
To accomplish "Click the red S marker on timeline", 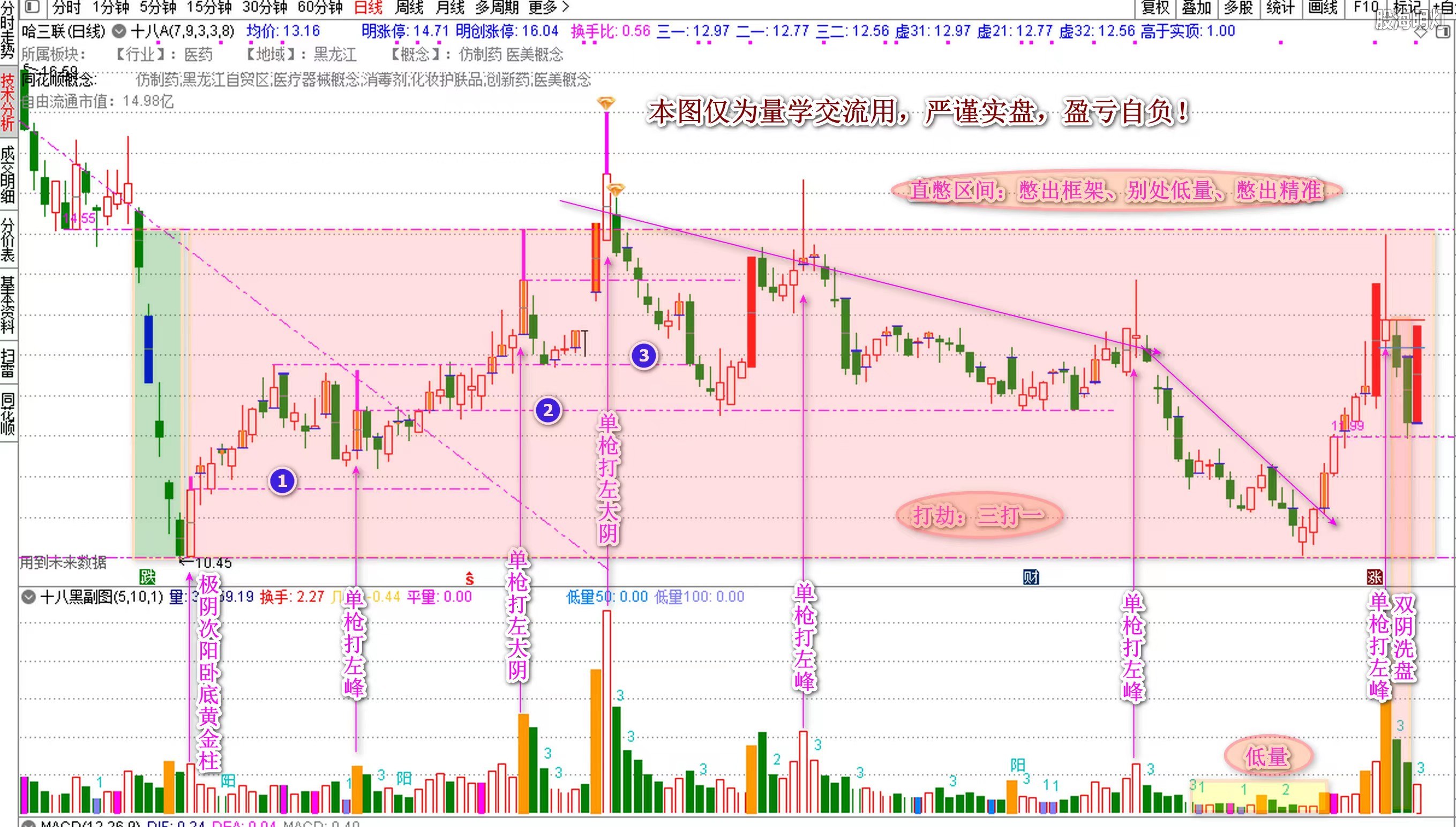I will tap(469, 579).
